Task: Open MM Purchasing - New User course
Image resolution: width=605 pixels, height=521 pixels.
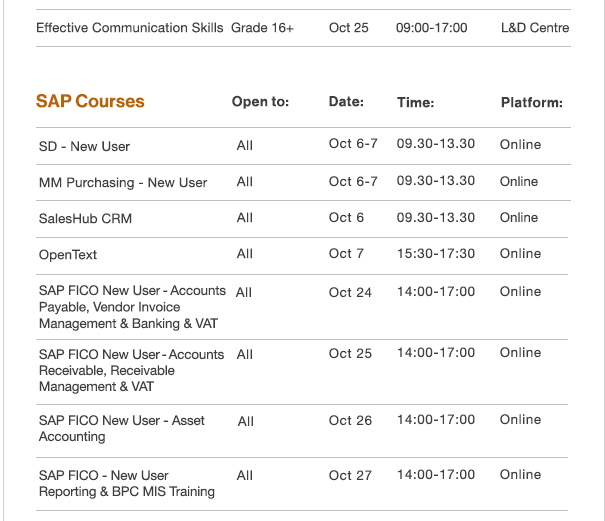Action: point(123,183)
